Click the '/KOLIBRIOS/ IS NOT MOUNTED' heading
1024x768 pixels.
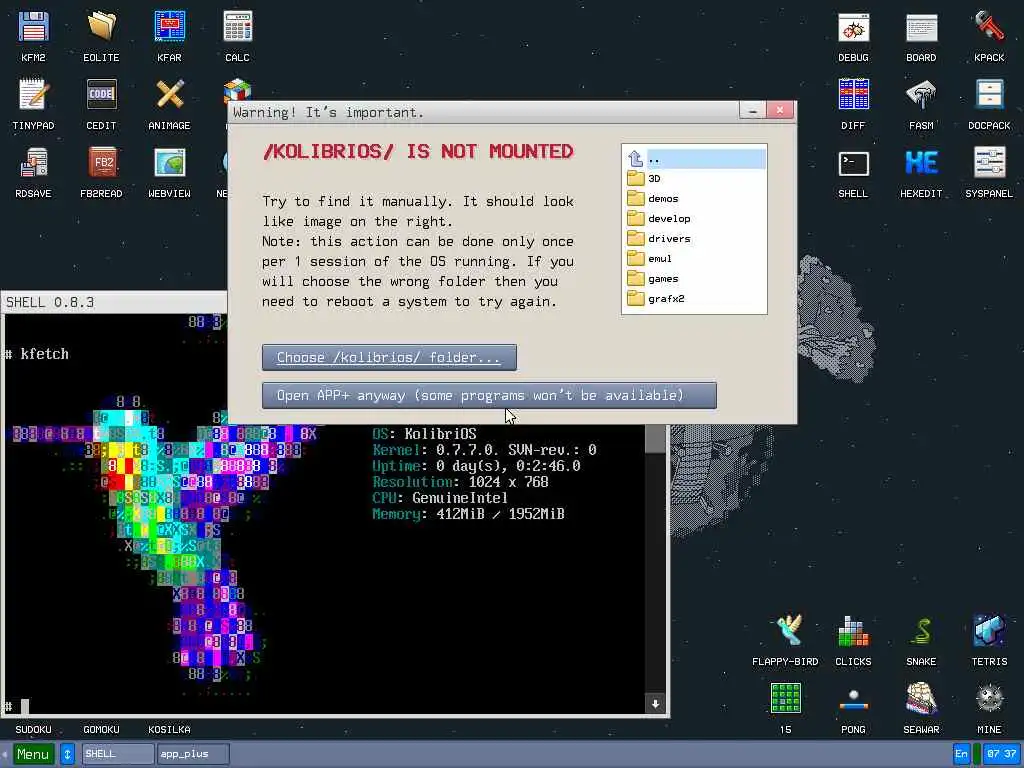[418, 152]
